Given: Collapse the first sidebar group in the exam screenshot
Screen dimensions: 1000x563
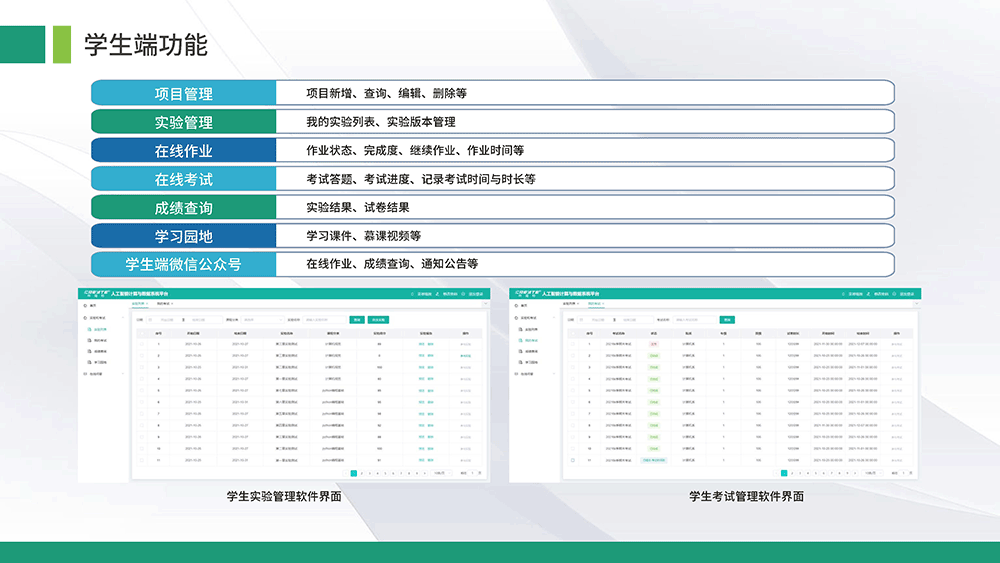Looking at the screenshot, I should pos(554,318).
